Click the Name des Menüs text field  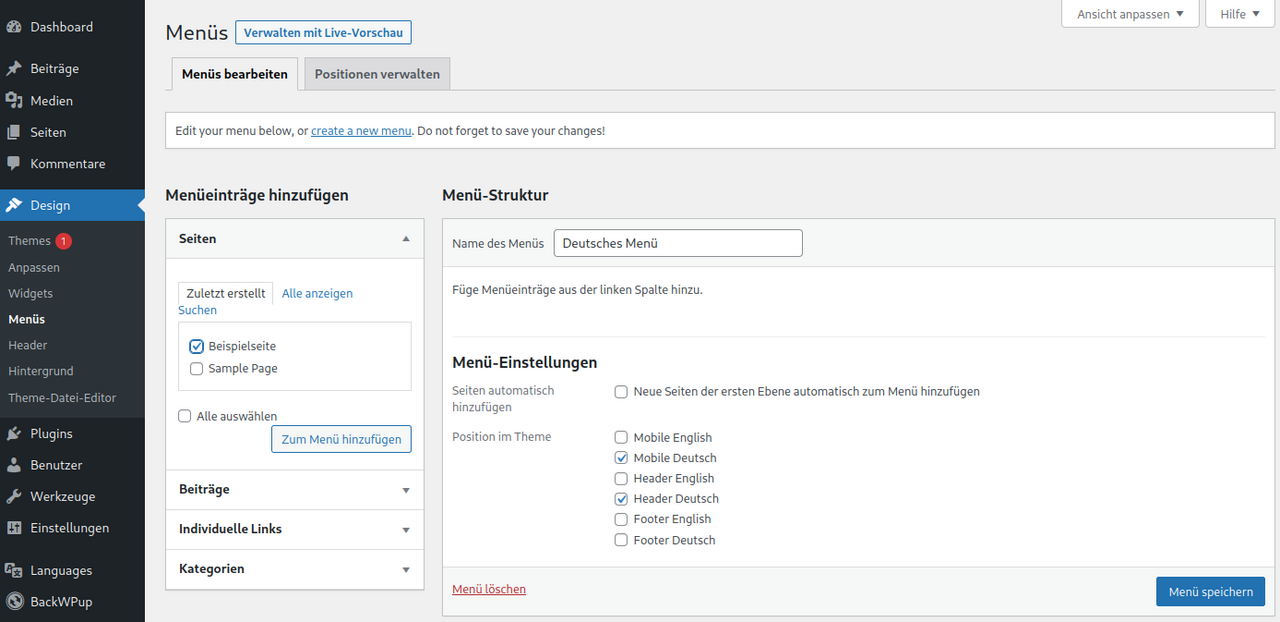click(677, 243)
